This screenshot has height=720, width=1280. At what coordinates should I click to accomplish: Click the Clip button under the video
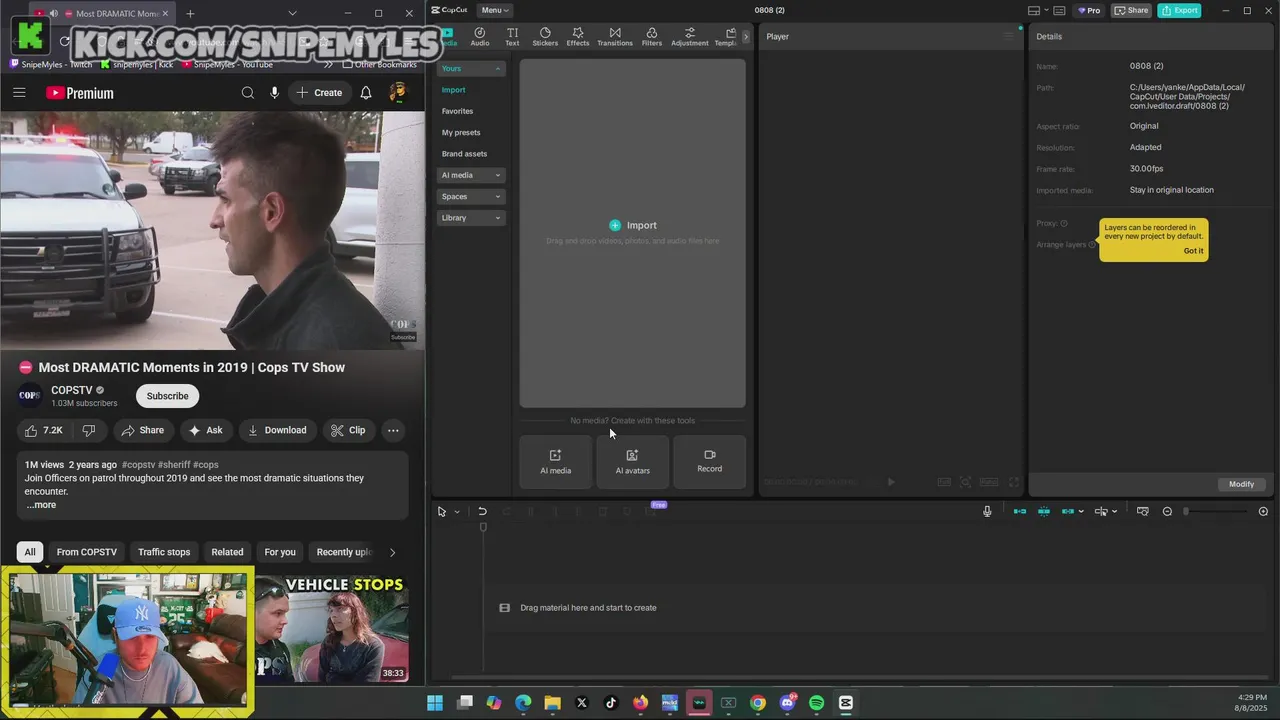348,430
